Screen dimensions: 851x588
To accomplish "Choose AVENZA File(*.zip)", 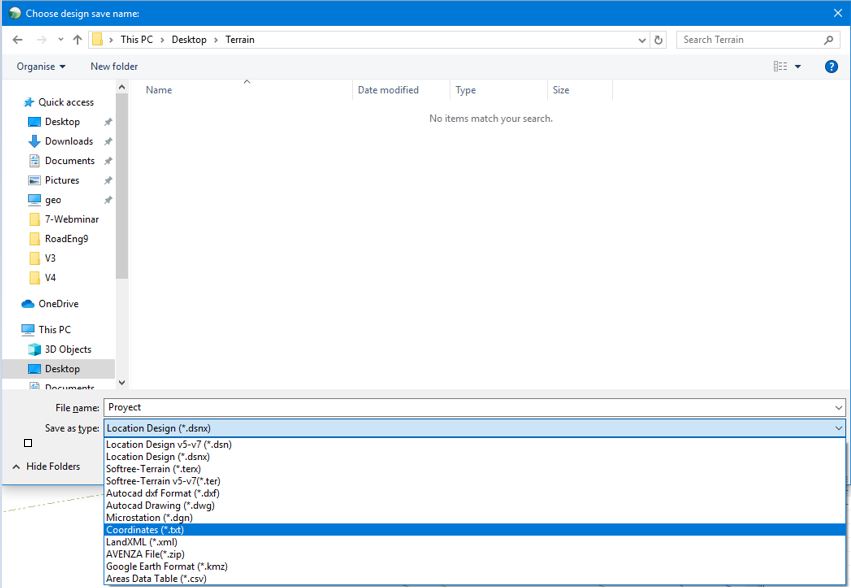I will [474, 554].
